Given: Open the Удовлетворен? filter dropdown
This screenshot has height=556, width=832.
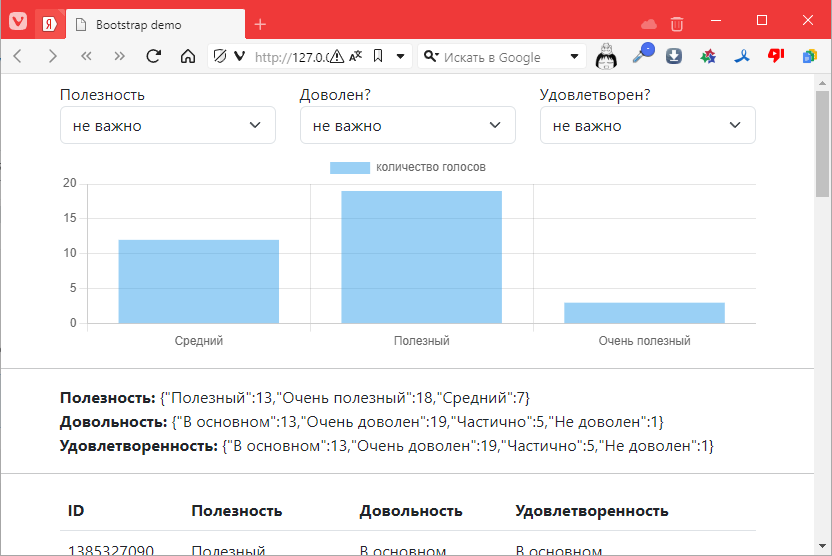Looking at the screenshot, I should pyautogui.click(x=647, y=126).
